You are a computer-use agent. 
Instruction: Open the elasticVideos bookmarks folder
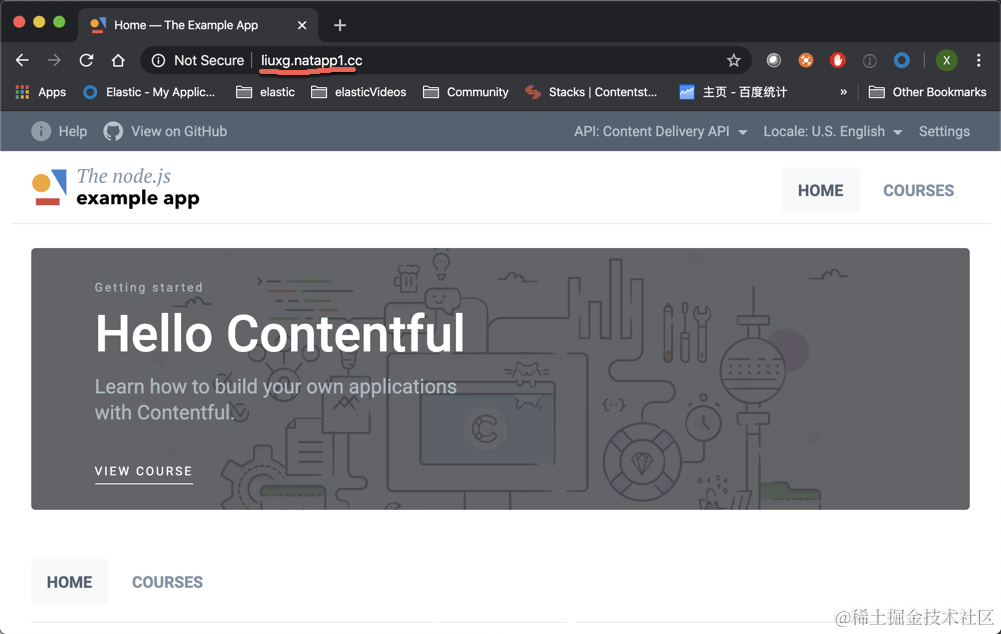pos(359,92)
